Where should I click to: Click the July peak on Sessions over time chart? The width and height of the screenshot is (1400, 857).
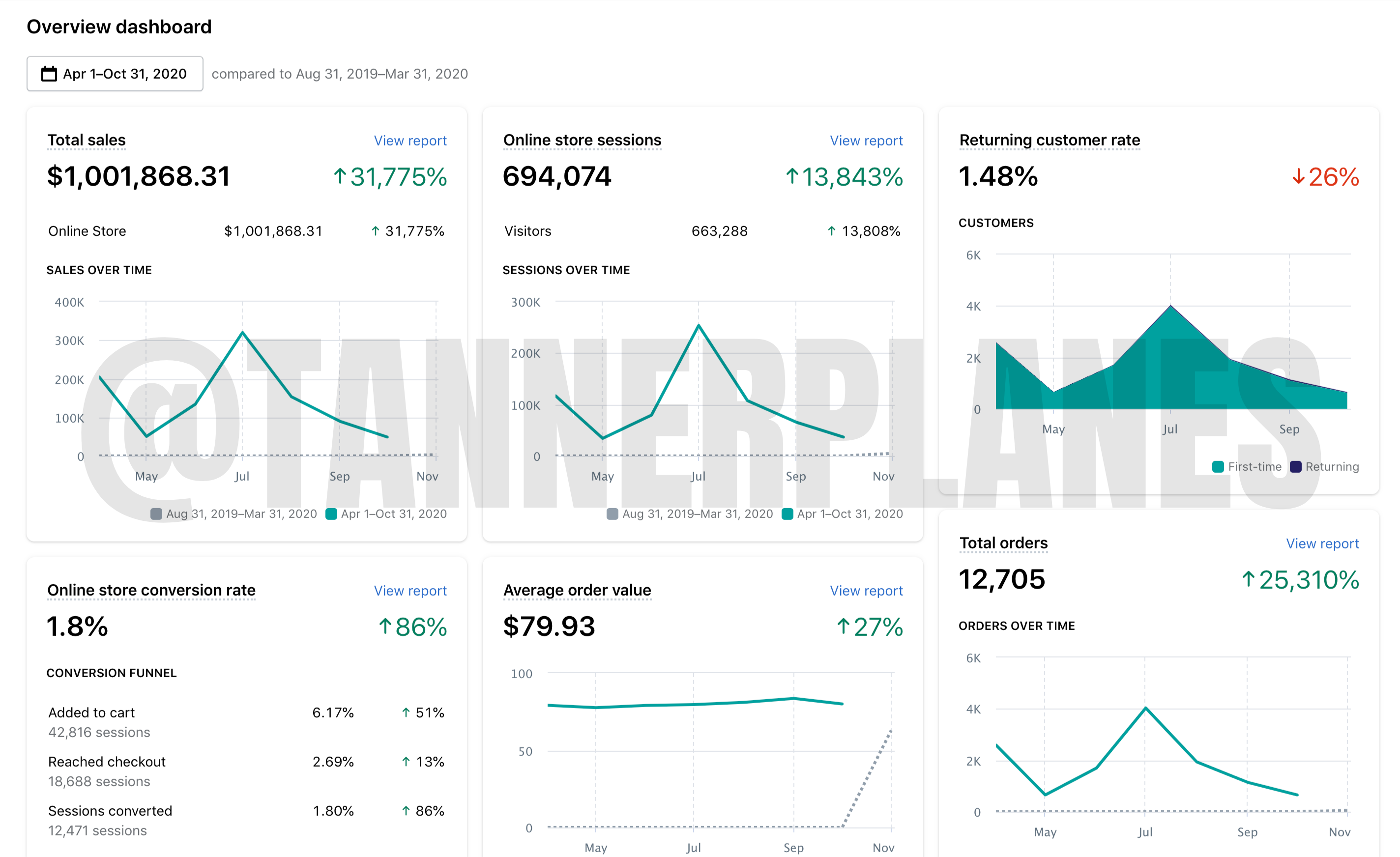tap(699, 325)
